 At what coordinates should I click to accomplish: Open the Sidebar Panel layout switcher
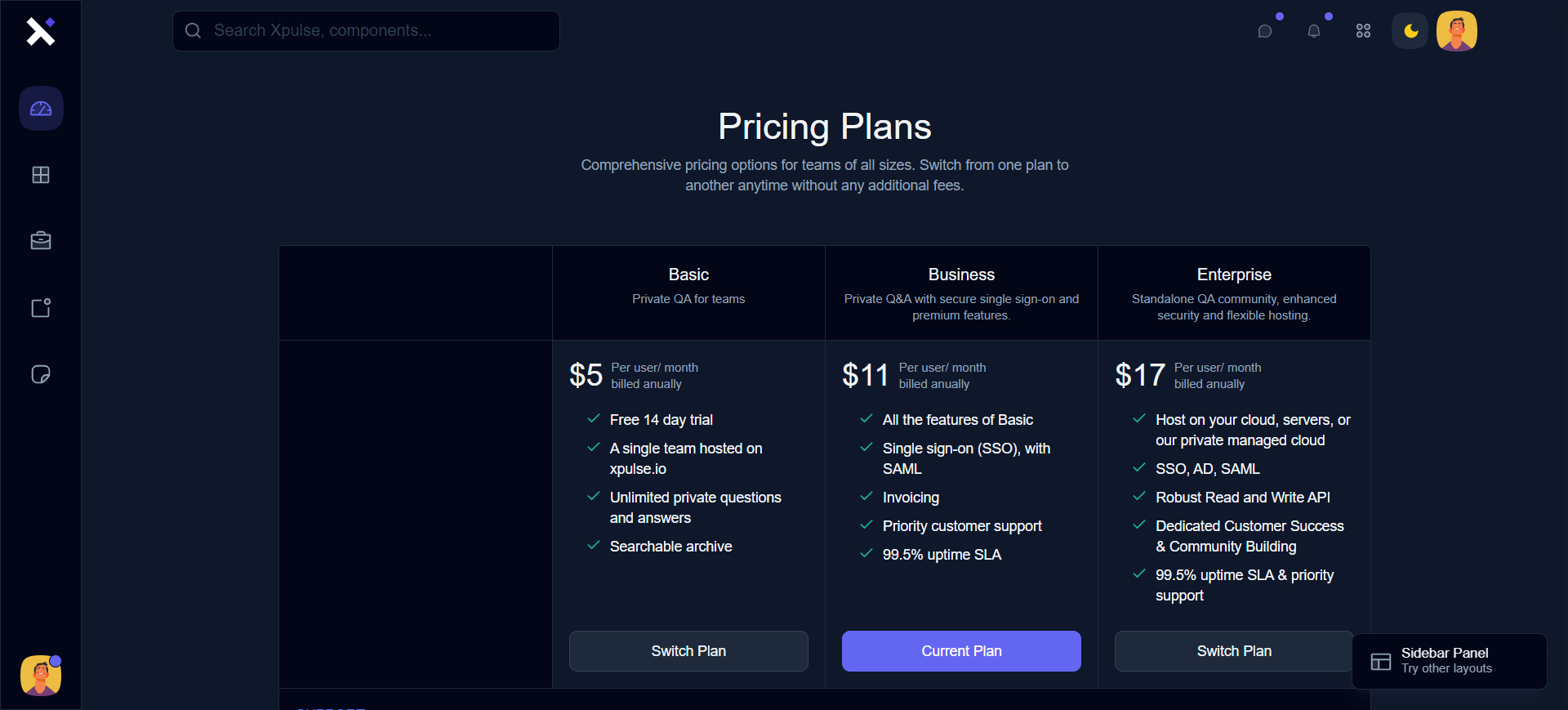(x=1449, y=661)
